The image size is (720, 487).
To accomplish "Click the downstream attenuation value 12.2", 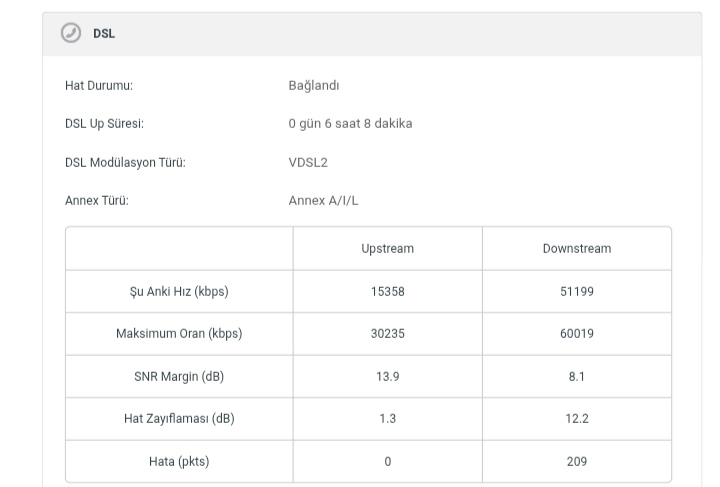I will (576, 419).
